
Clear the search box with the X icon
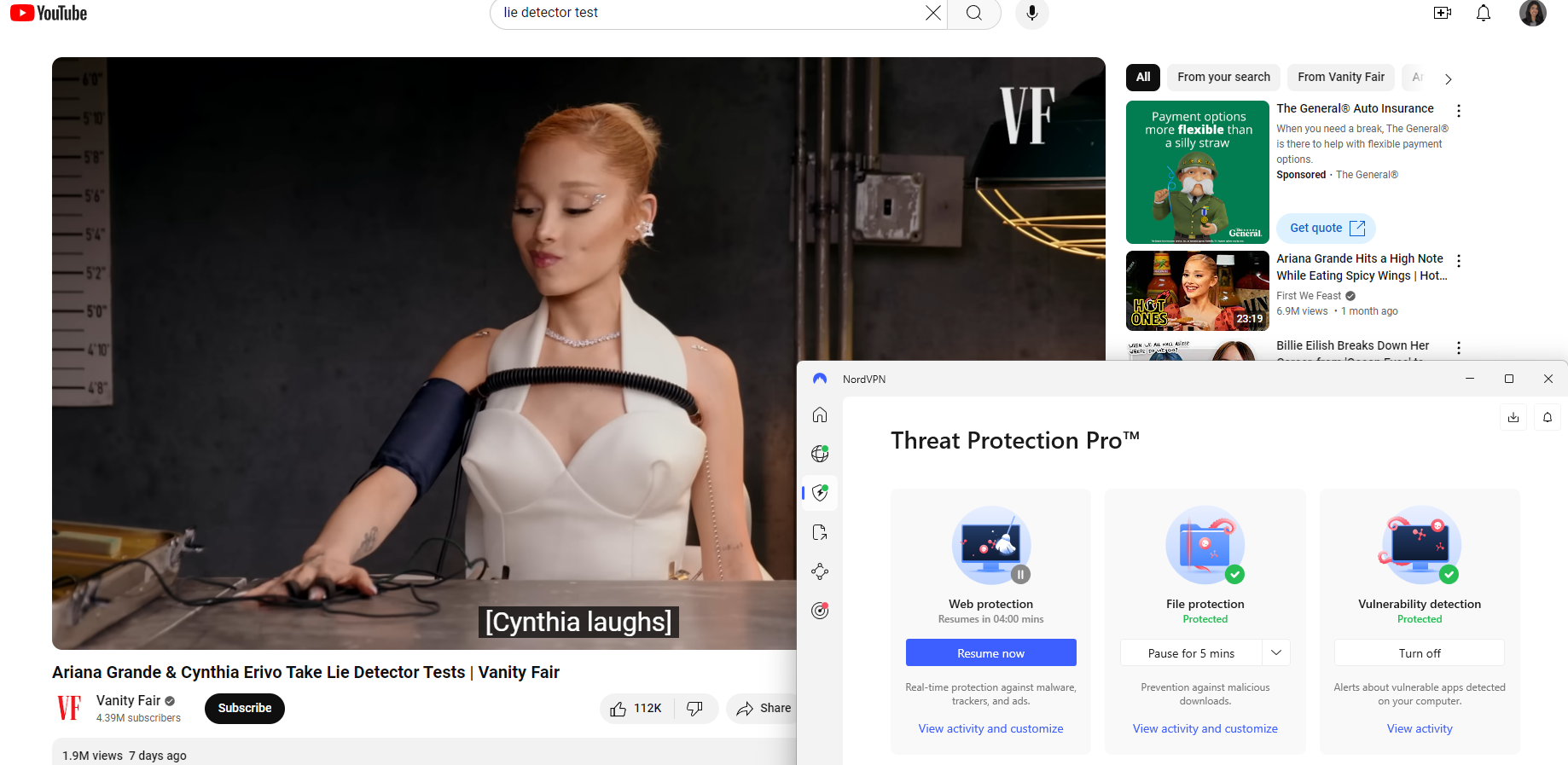coord(932,13)
